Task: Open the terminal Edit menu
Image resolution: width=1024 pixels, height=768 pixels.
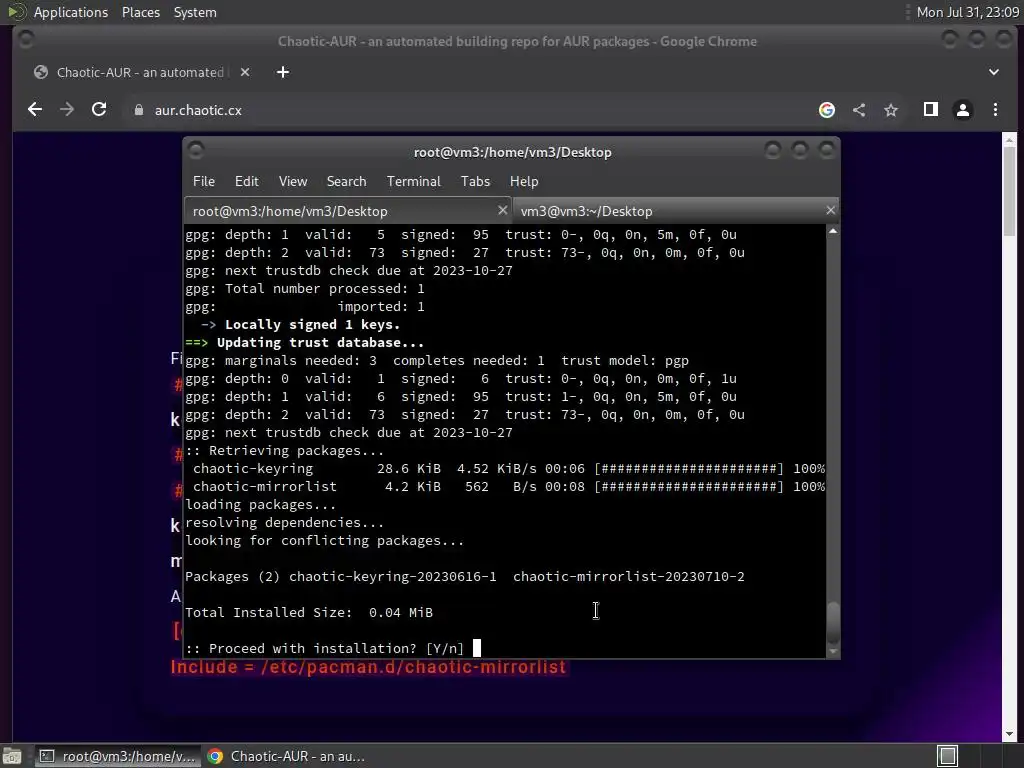Action: pos(246,181)
